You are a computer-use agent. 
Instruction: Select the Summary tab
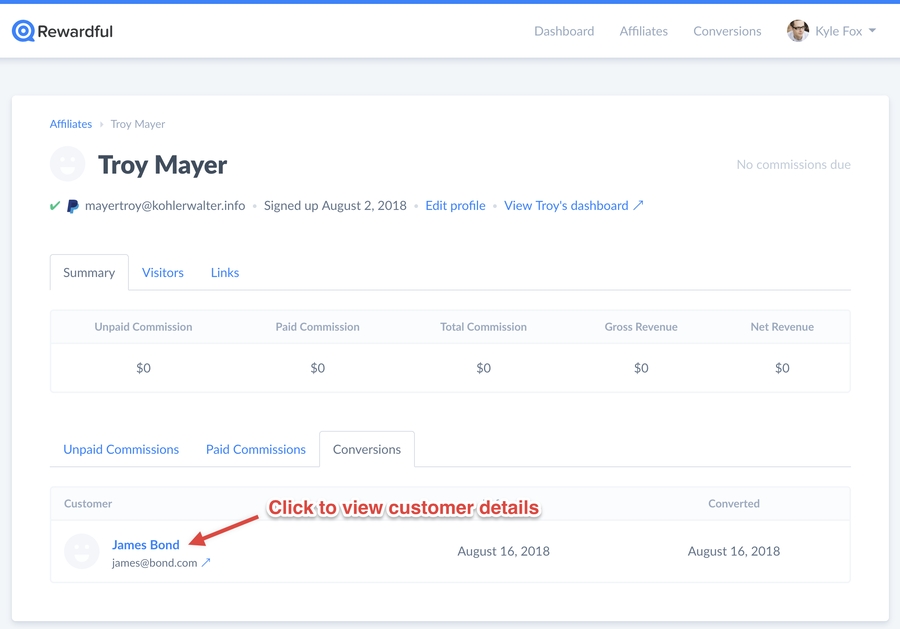coord(89,272)
